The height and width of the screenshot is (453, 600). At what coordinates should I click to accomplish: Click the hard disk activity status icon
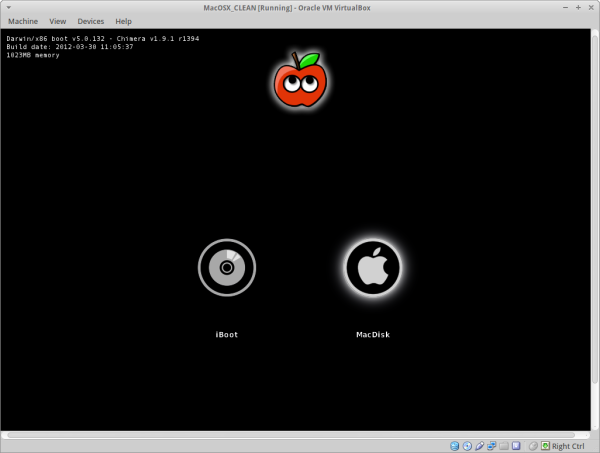(x=455, y=446)
